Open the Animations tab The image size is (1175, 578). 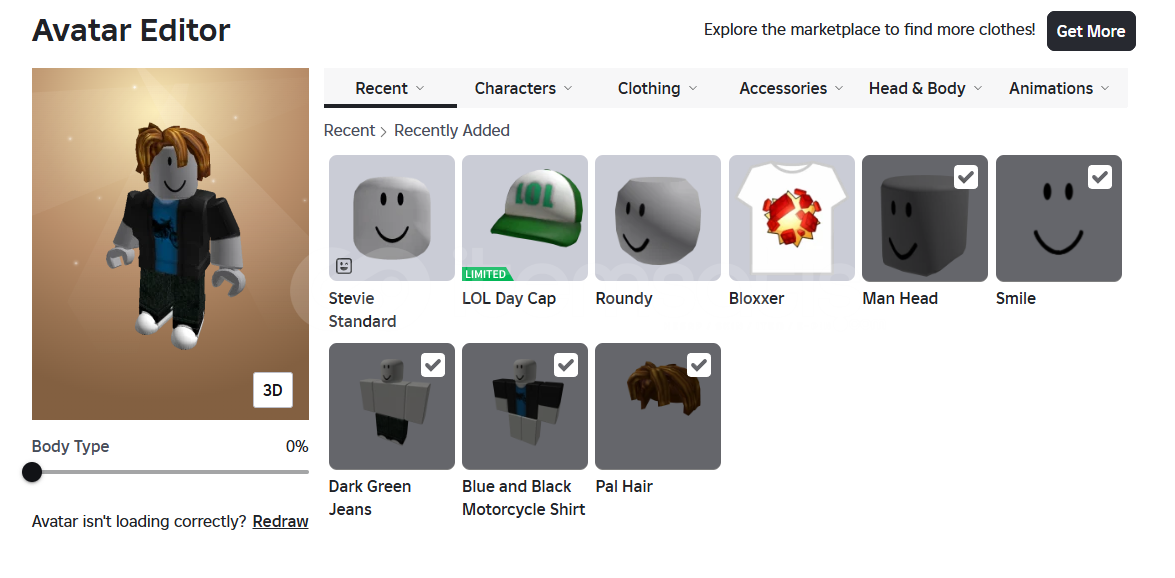(x=1060, y=88)
